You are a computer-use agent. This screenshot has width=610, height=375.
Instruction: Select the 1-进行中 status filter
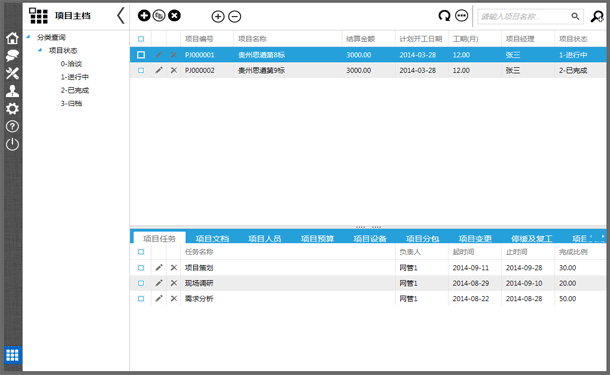(75, 77)
